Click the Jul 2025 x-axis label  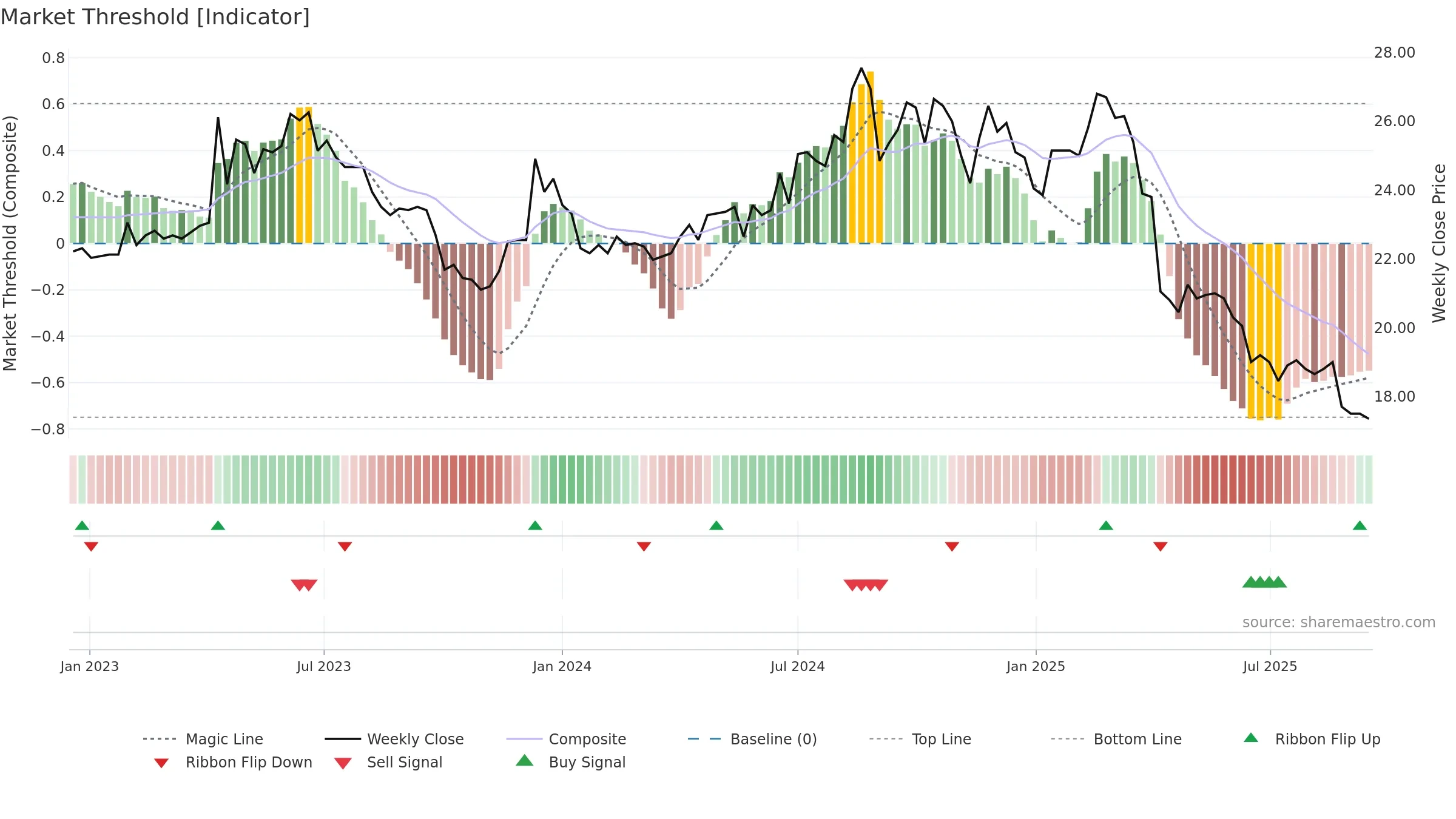(x=1270, y=666)
